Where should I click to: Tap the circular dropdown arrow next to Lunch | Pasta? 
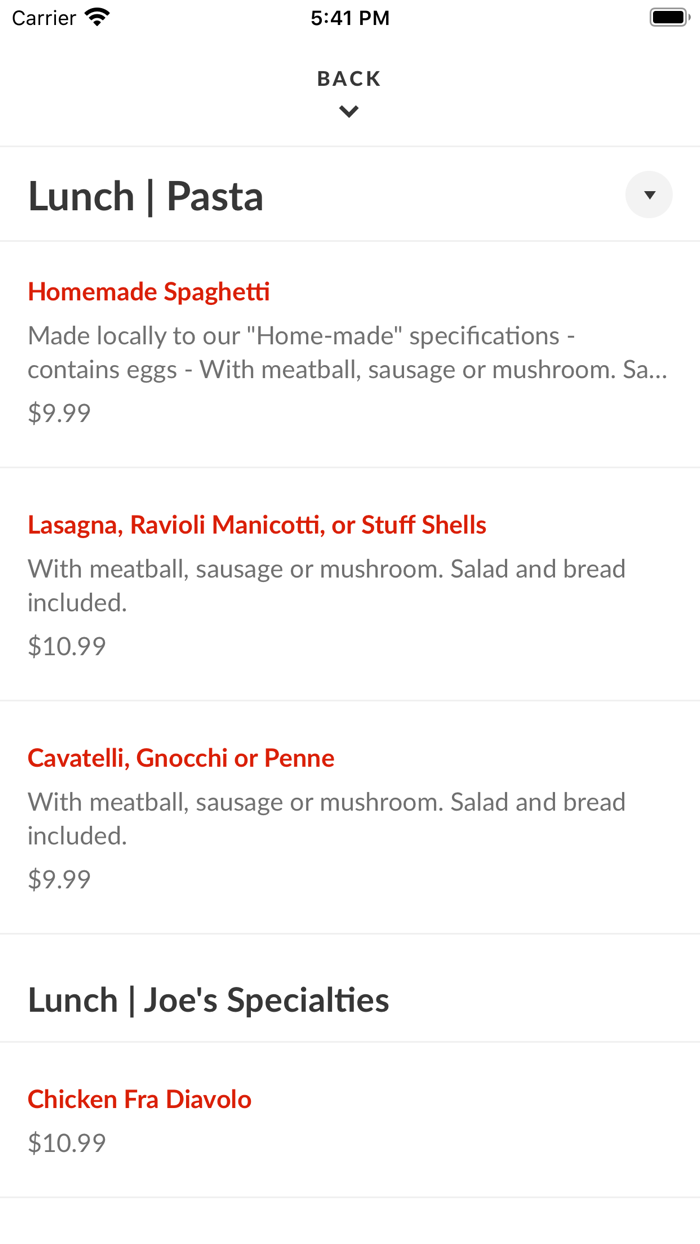648,194
